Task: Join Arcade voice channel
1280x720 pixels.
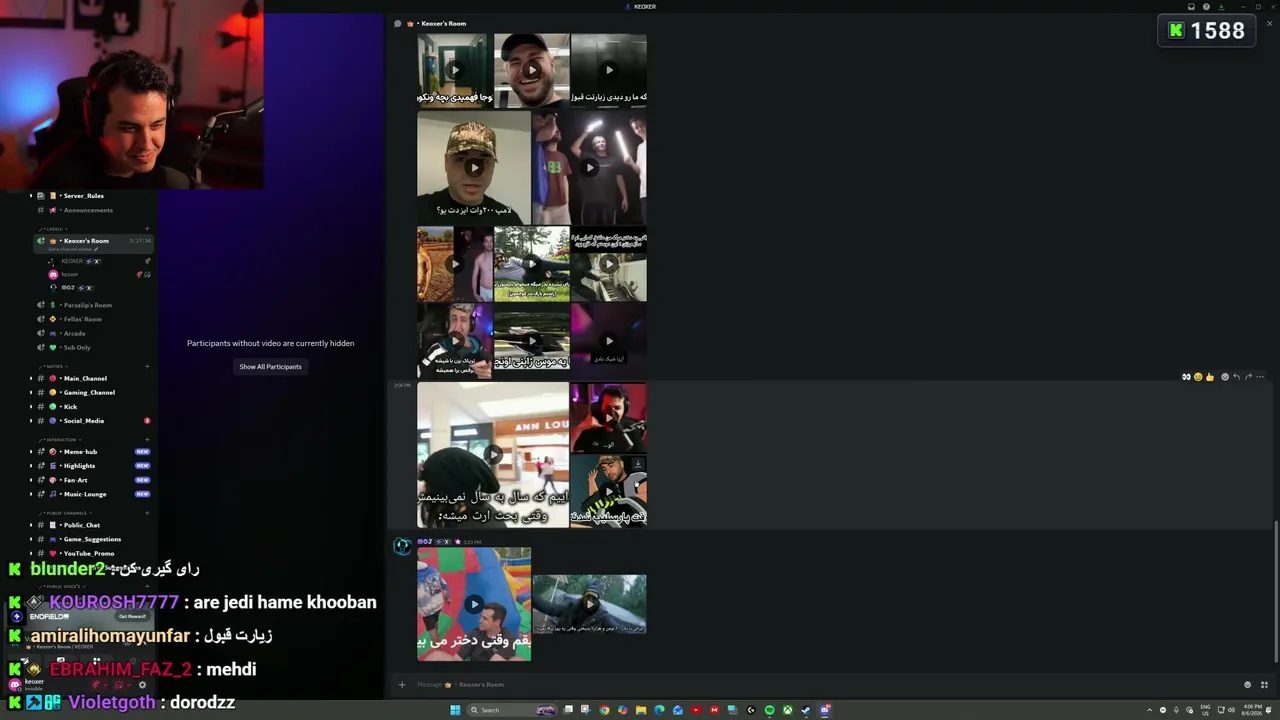Action: (x=74, y=333)
